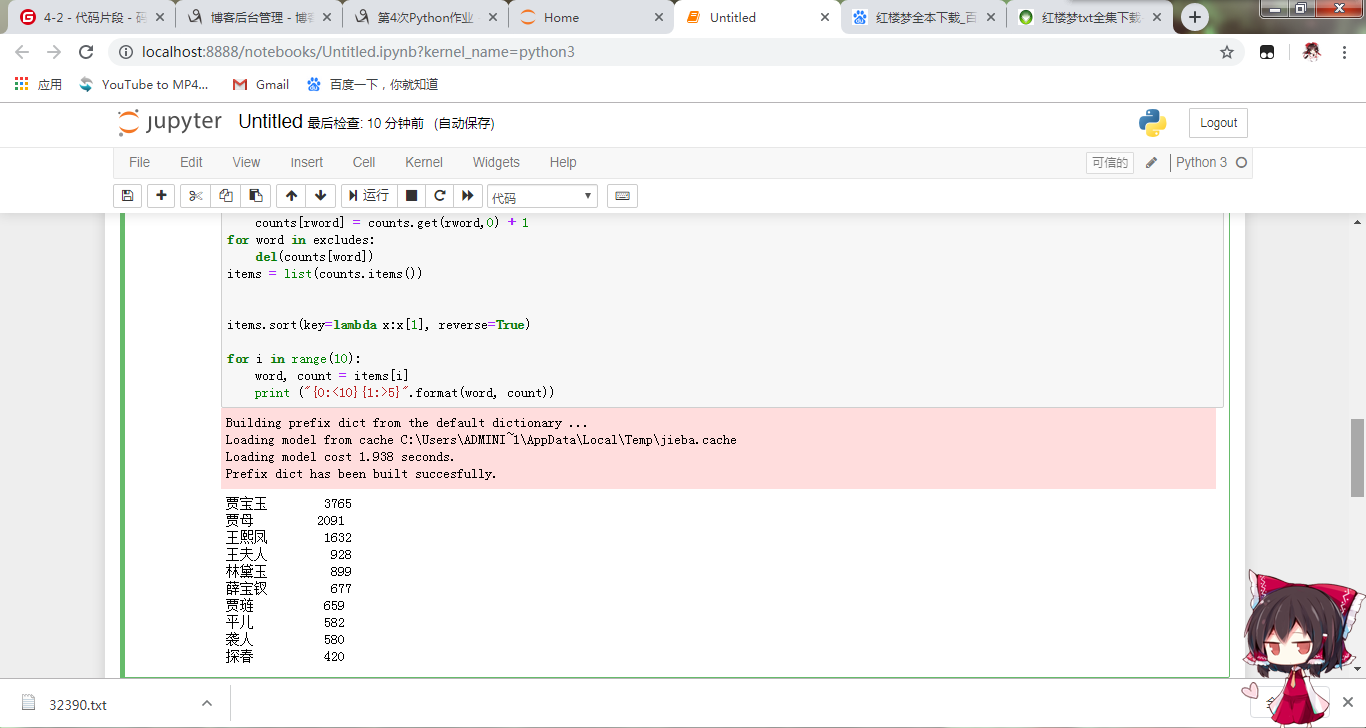Click the Python logo icon
The image size is (1366, 728).
1152,123
